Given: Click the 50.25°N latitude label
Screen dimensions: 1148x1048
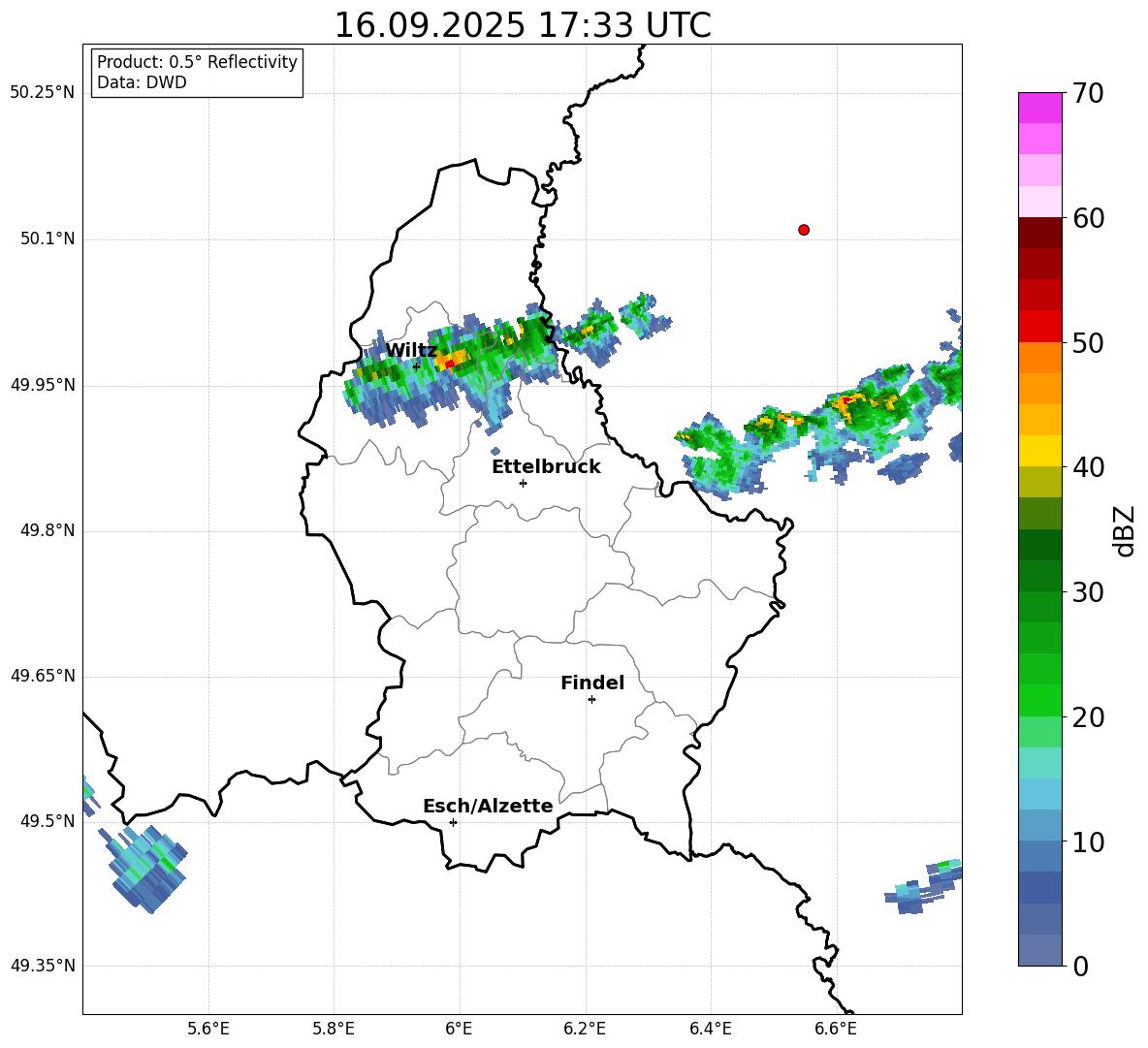Looking at the screenshot, I should (x=43, y=93).
